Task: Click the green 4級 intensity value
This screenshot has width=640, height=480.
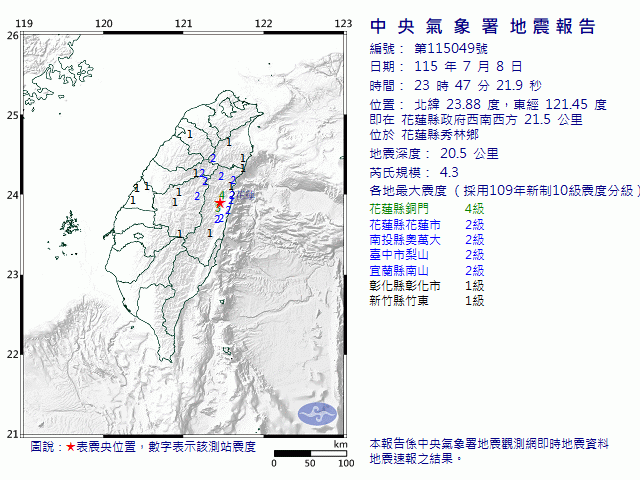Action: pos(475,209)
